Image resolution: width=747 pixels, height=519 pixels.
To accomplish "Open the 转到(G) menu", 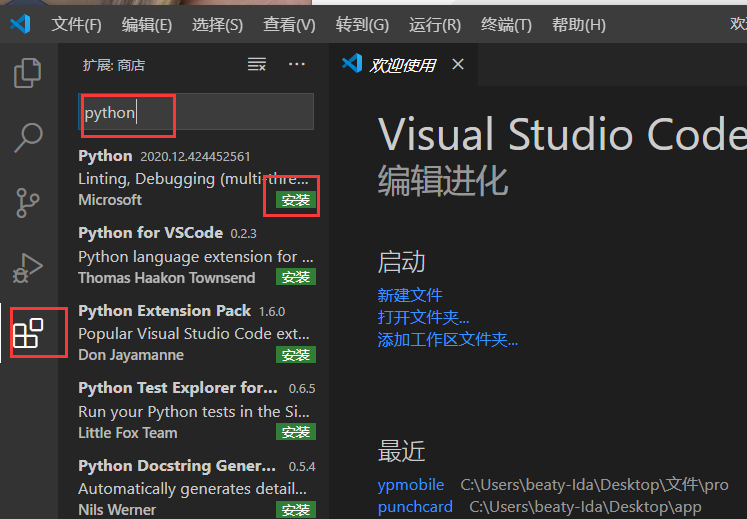I will click(362, 24).
